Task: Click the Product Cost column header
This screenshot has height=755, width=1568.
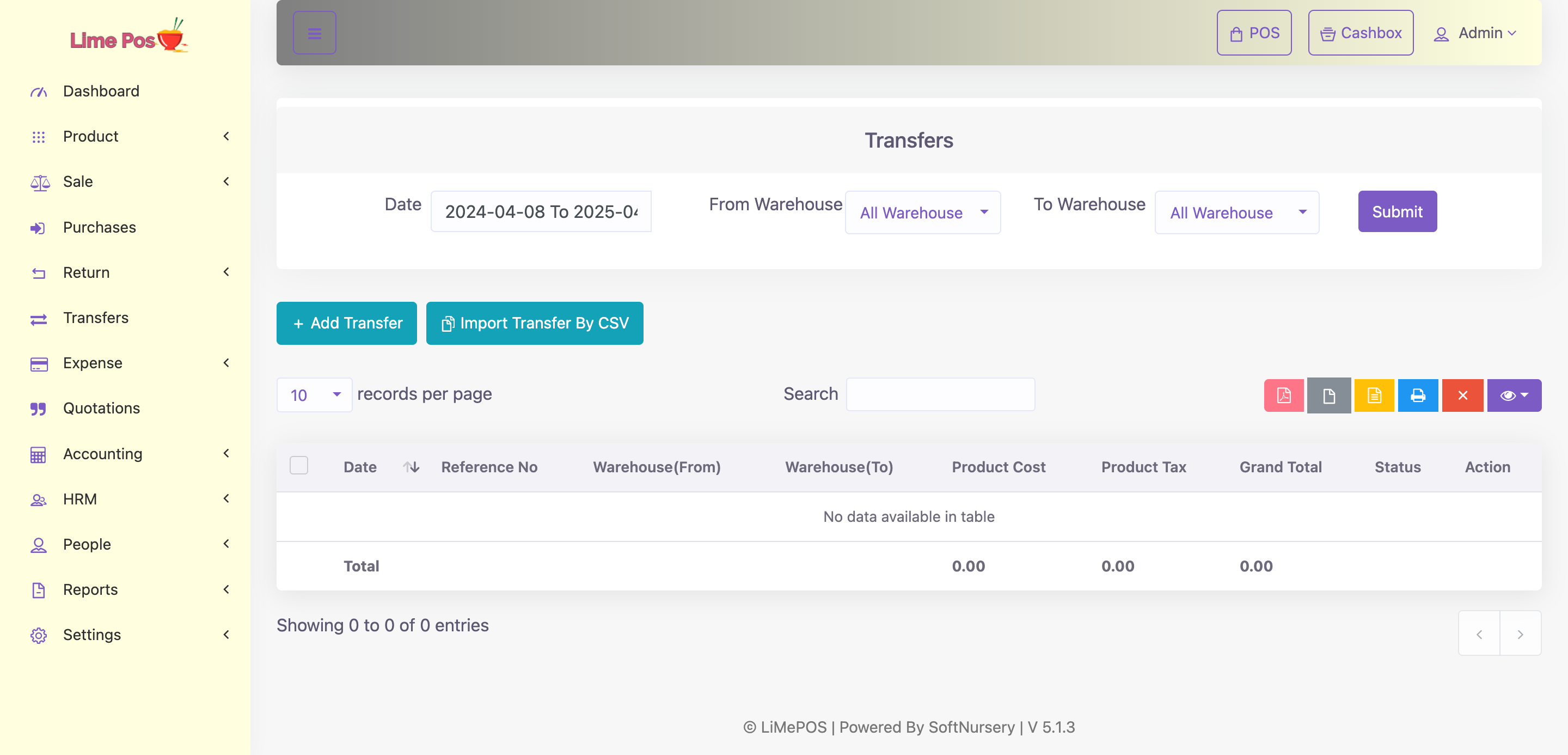Action: tap(999, 467)
